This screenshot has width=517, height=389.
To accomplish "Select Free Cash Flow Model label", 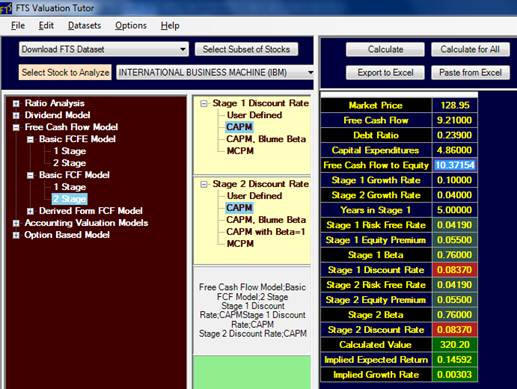I will point(71,127).
